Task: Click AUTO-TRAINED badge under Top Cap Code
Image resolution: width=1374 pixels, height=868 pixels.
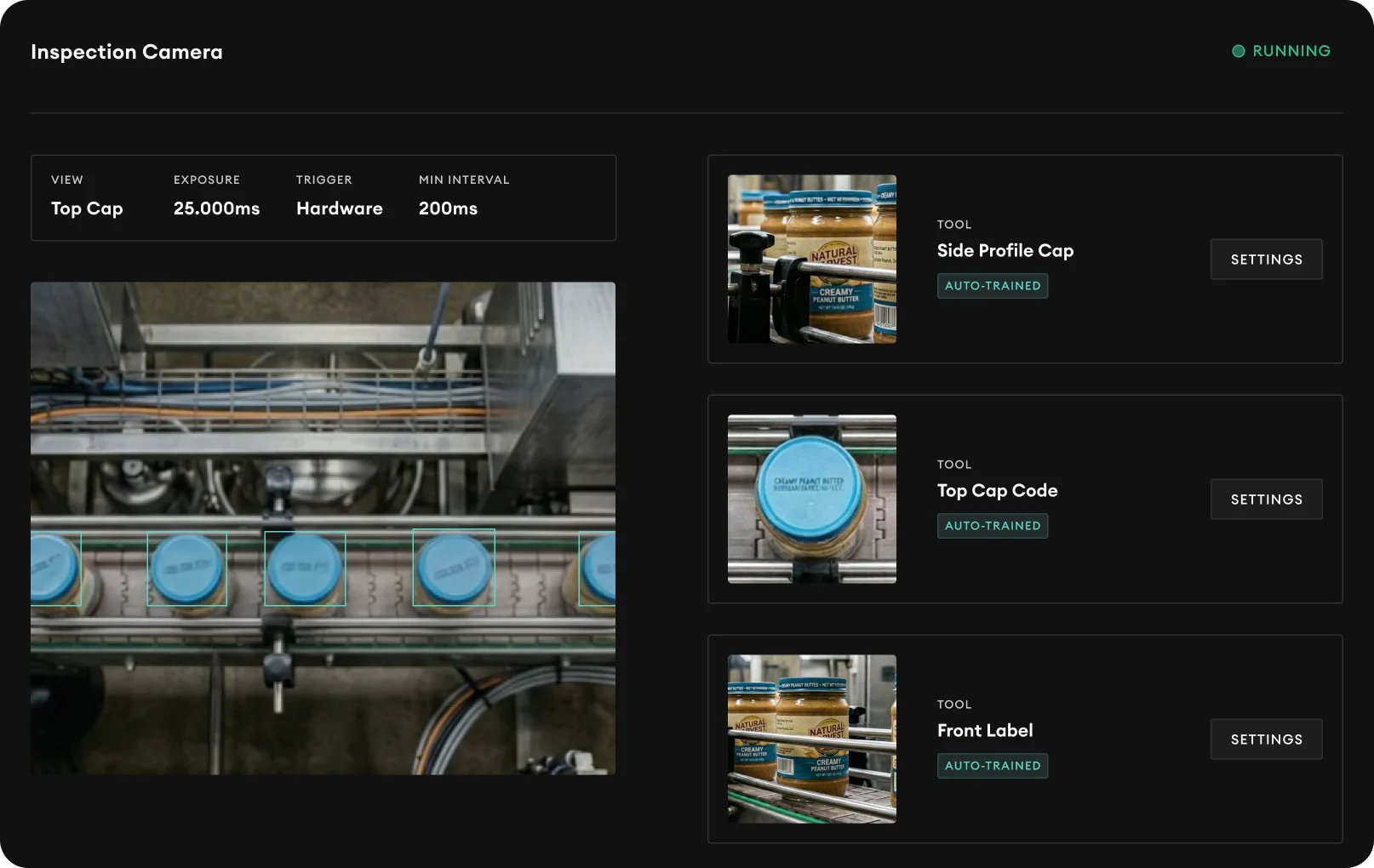Action: click(992, 526)
